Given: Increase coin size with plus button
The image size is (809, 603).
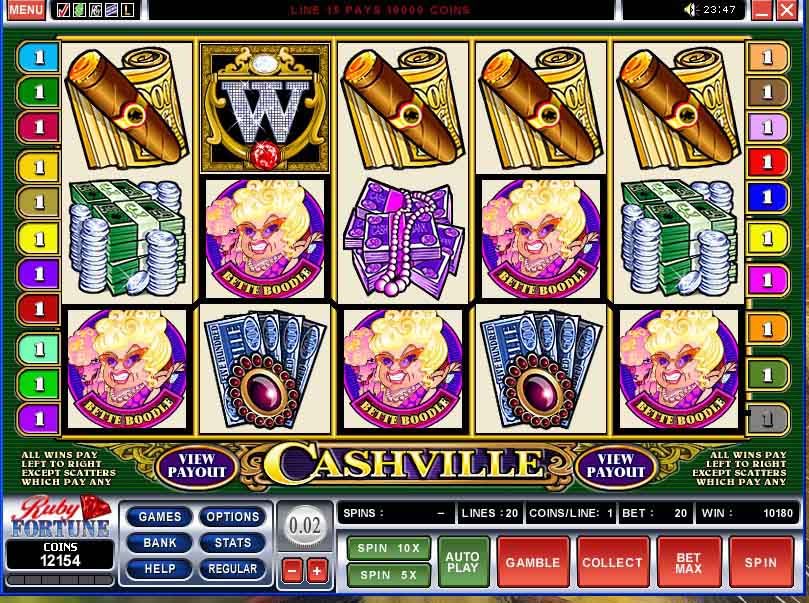Looking at the screenshot, I should pyautogui.click(x=317, y=571).
